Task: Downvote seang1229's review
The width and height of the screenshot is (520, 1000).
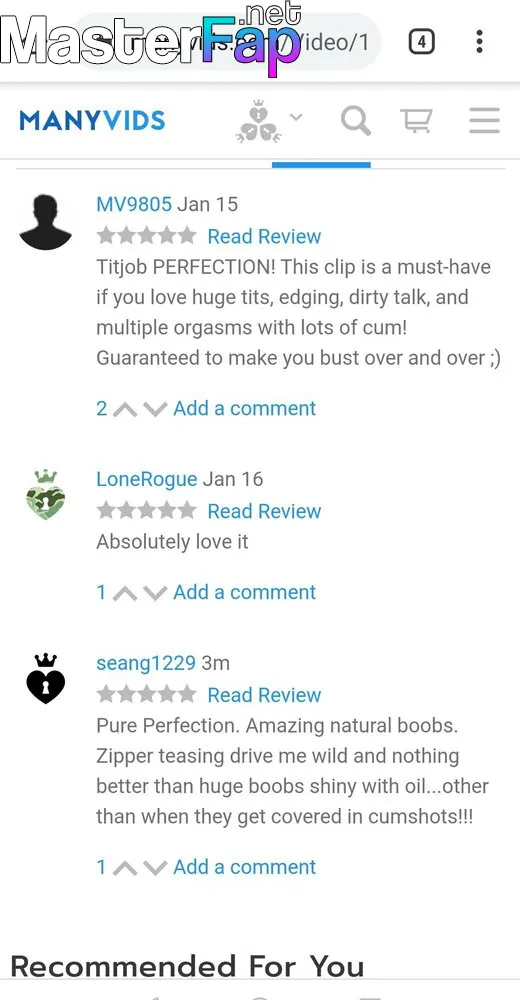Action: [x=155, y=868]
